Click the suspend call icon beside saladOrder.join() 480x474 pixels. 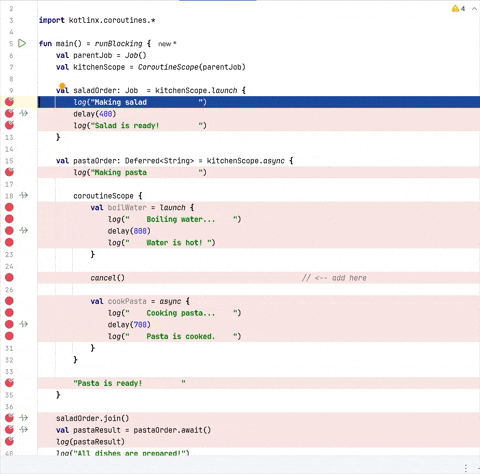tap(23, 418)
